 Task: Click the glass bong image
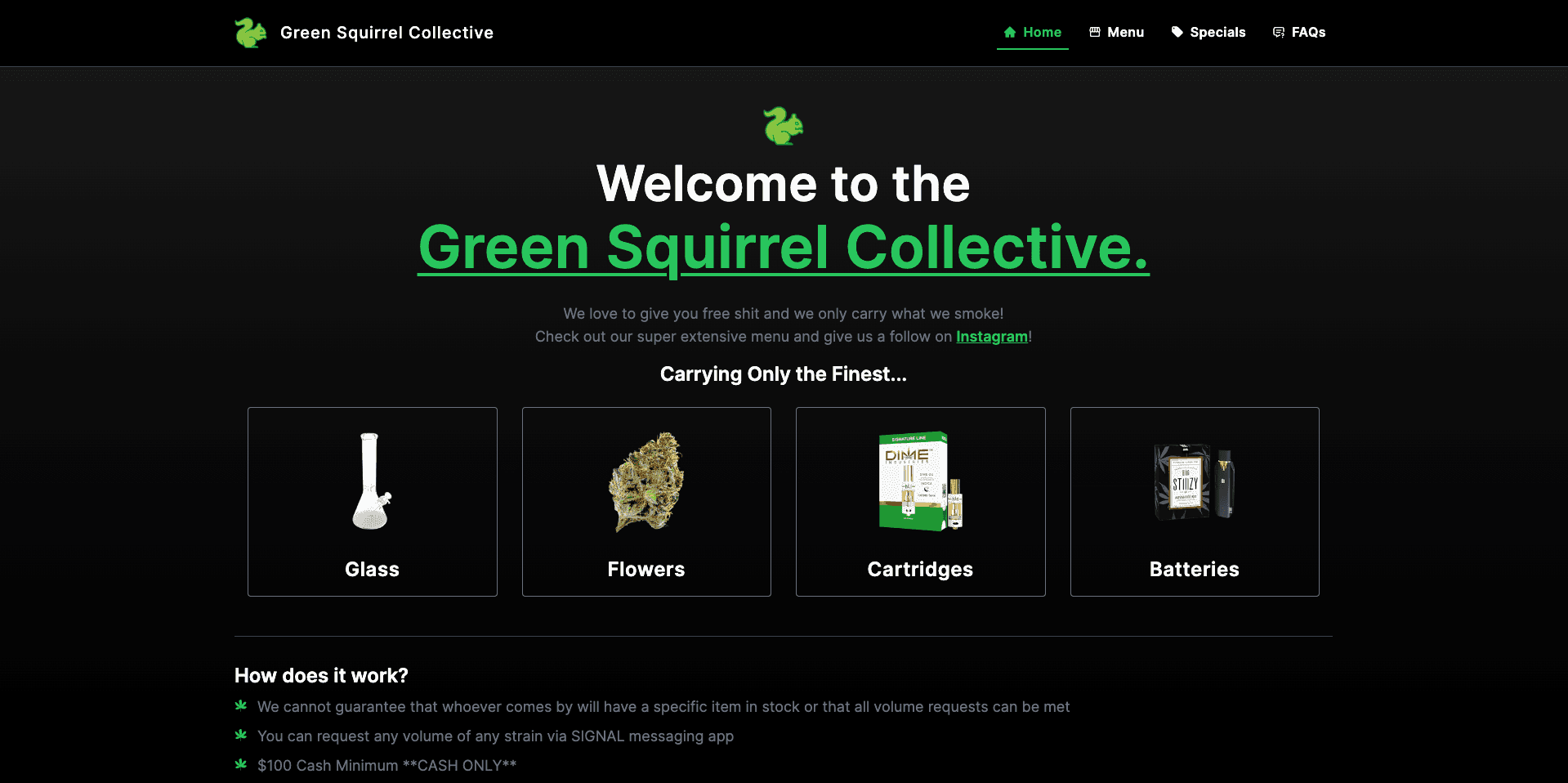[x=372, y=481]
